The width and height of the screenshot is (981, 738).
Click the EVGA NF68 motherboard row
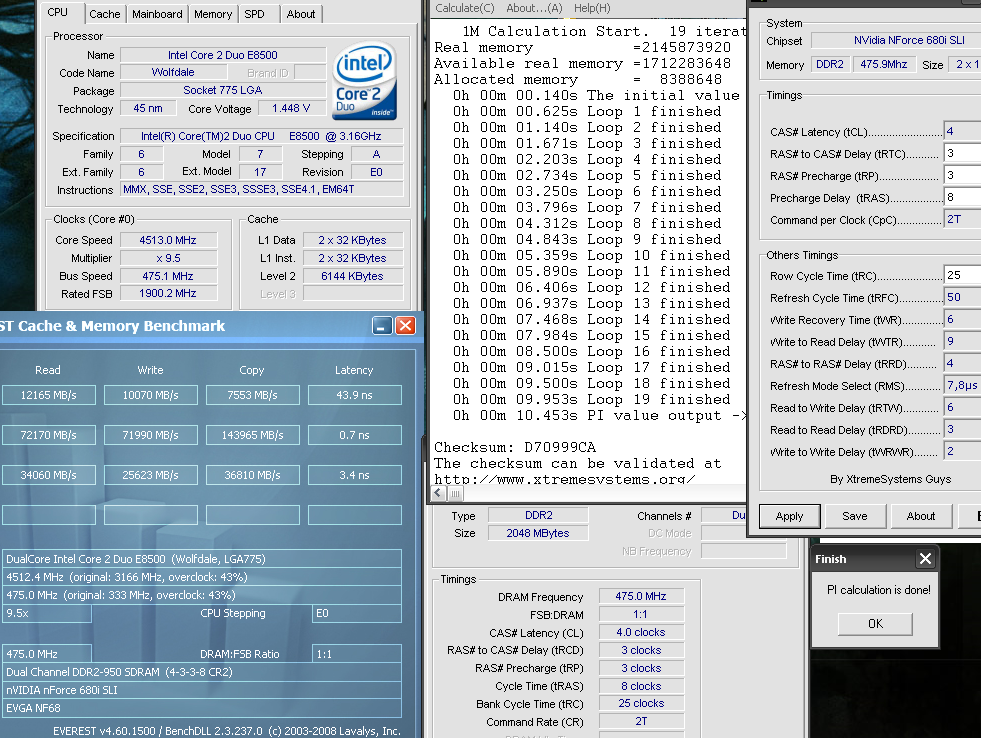[x=201, y=709]
